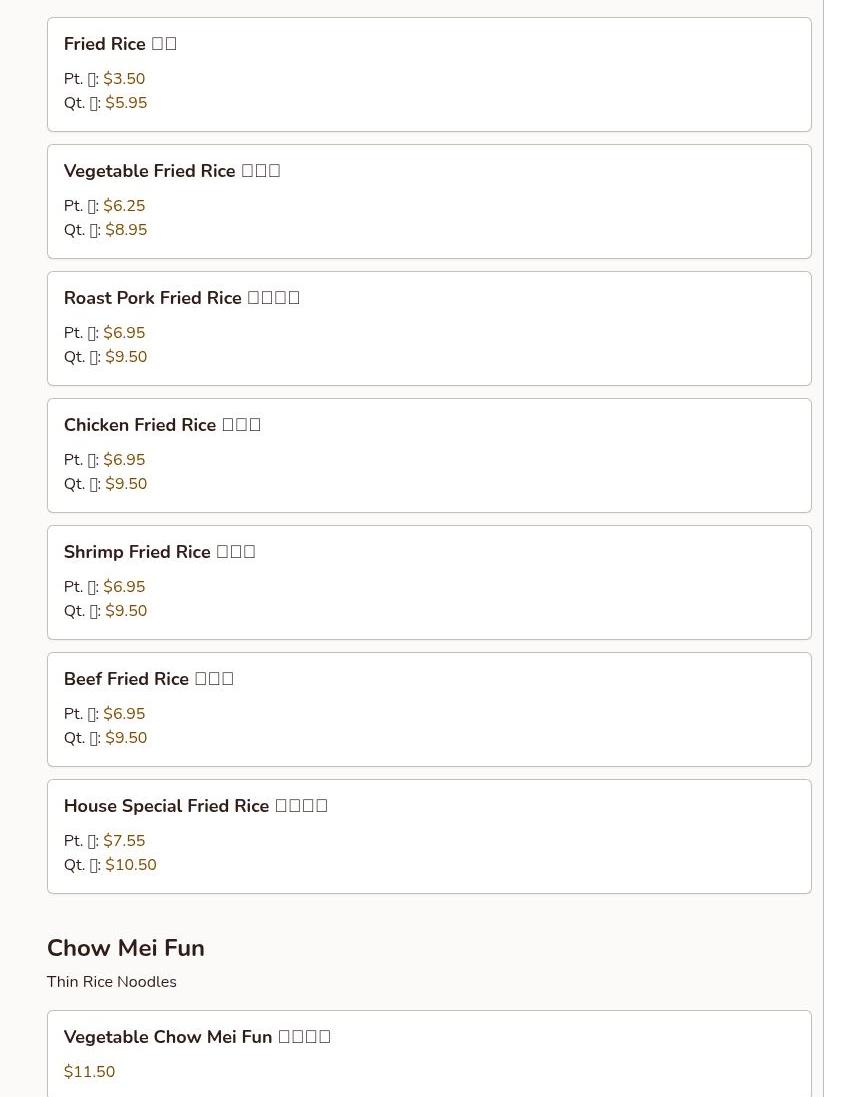Click the Chow Mei Fun section heading

[x=126, y=948]
